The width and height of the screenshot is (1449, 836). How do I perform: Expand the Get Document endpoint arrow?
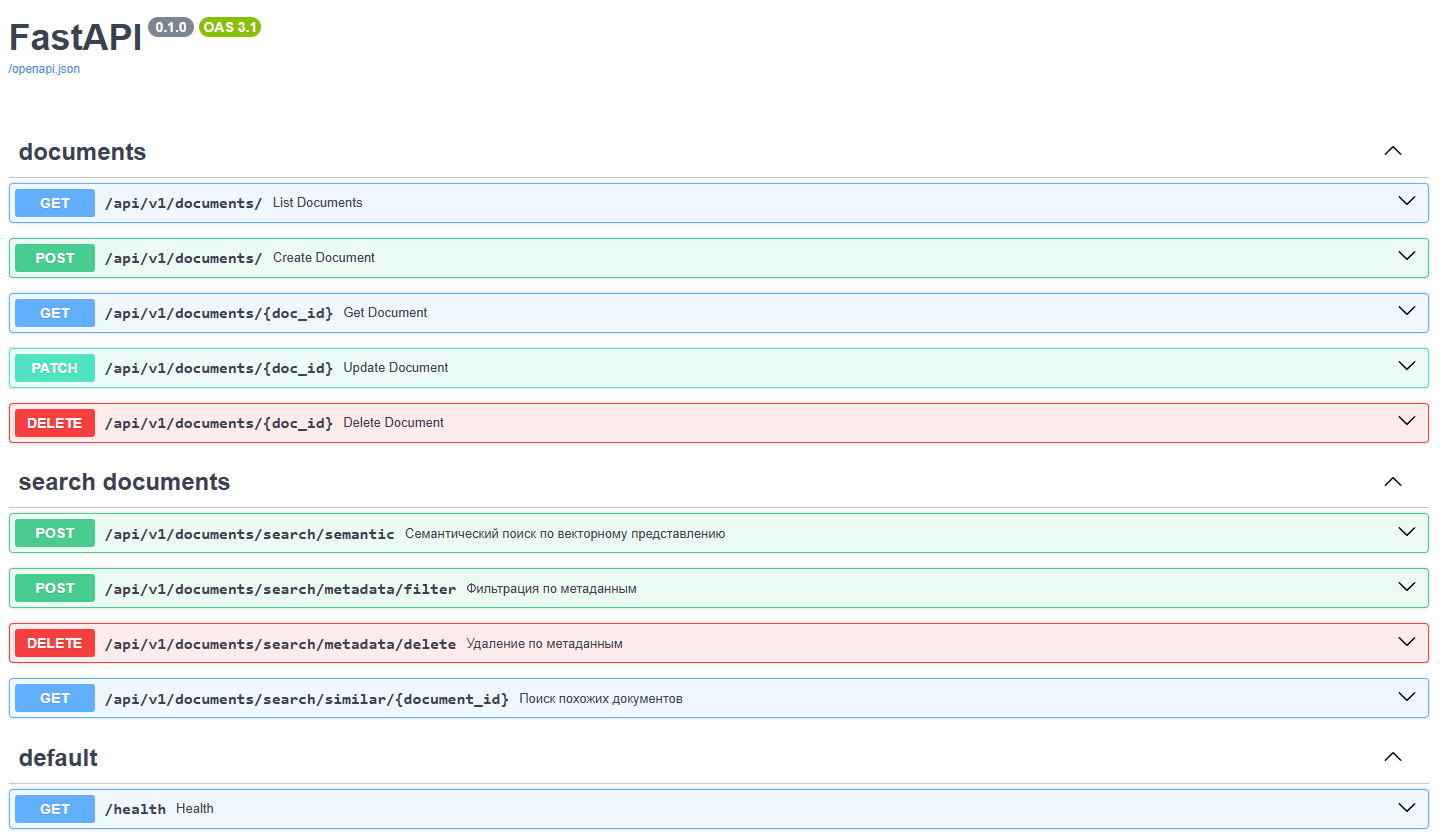tap(1406, 311)
